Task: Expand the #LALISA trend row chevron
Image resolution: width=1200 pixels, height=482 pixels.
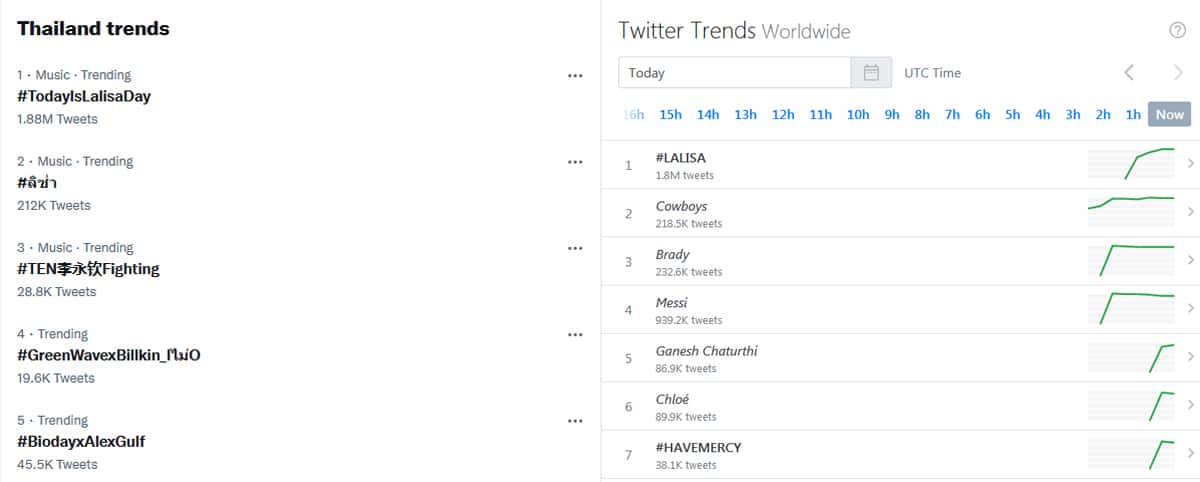Action: 1190,164
